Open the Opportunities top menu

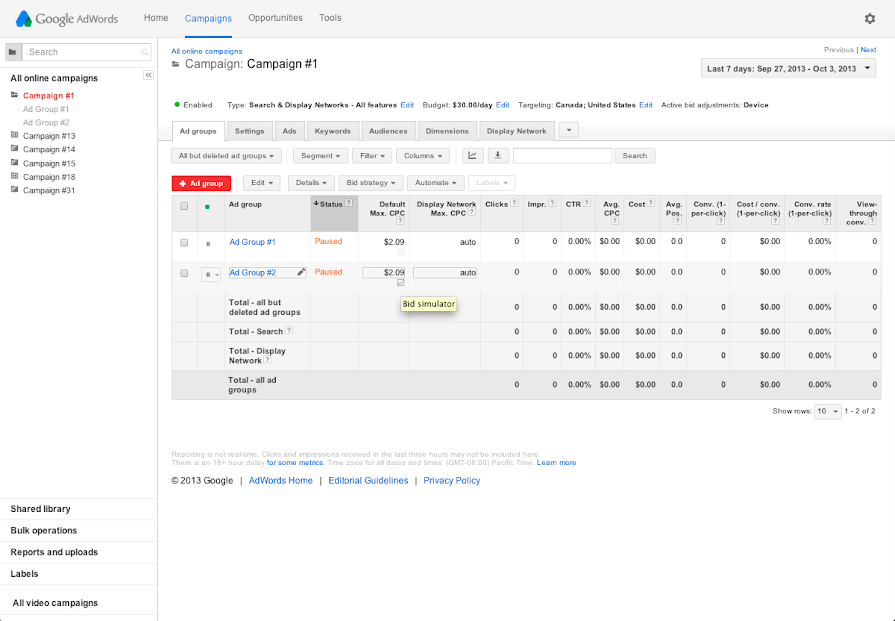click(275, 18)
